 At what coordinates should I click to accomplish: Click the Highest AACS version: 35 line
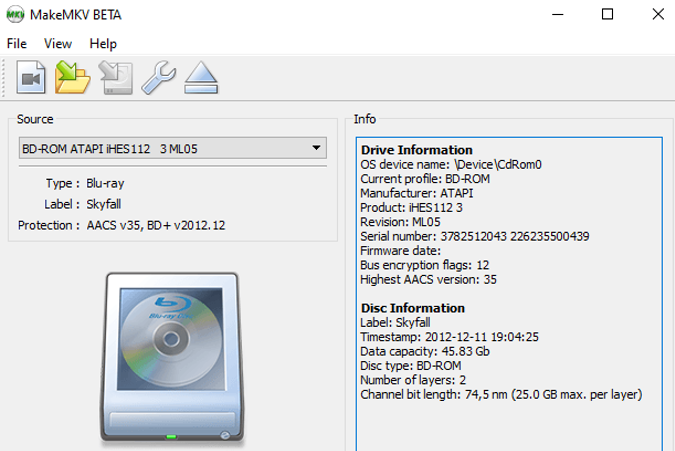(x=428, y=279)
